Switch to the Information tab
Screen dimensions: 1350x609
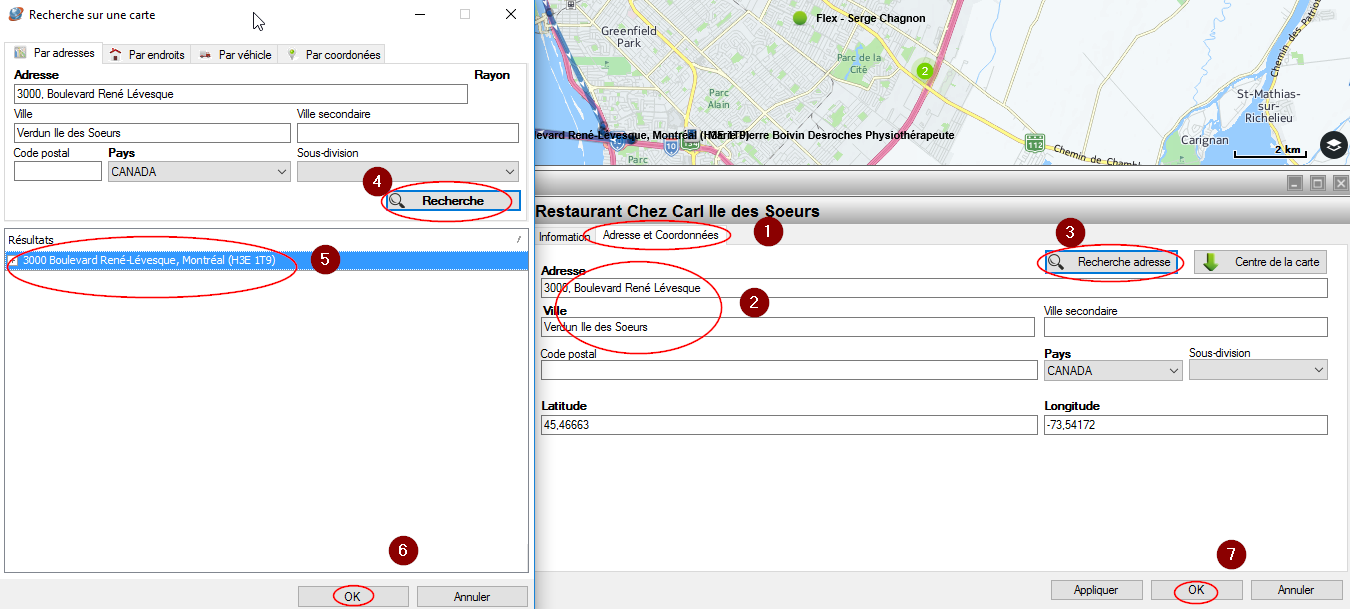[564, 237]
